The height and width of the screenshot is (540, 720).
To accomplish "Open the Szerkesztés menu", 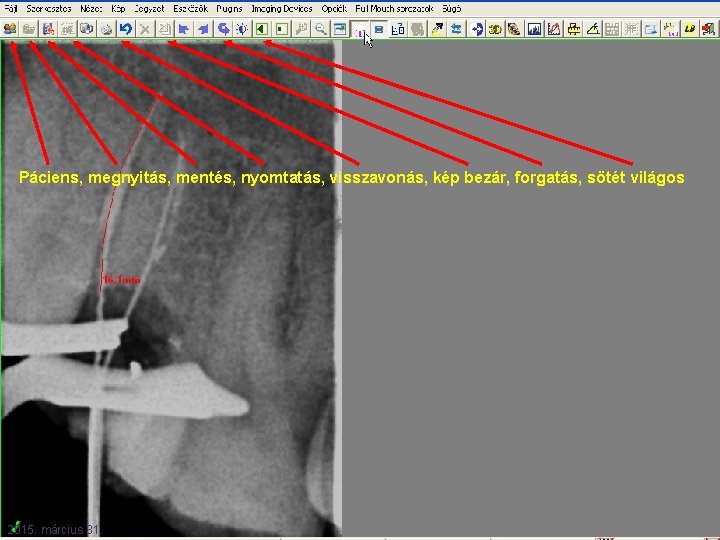I will [x=48, y=9].
